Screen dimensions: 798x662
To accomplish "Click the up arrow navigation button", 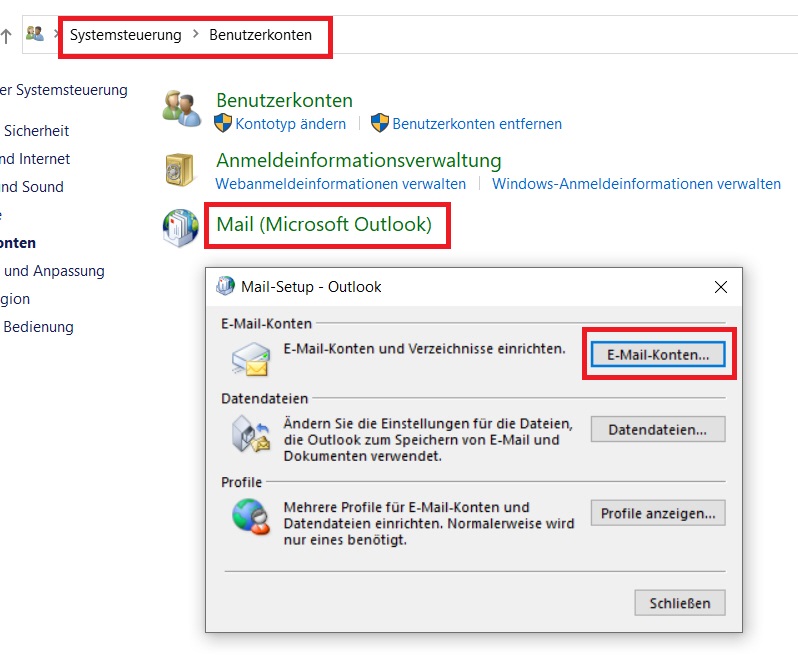I will coord(6,36).
